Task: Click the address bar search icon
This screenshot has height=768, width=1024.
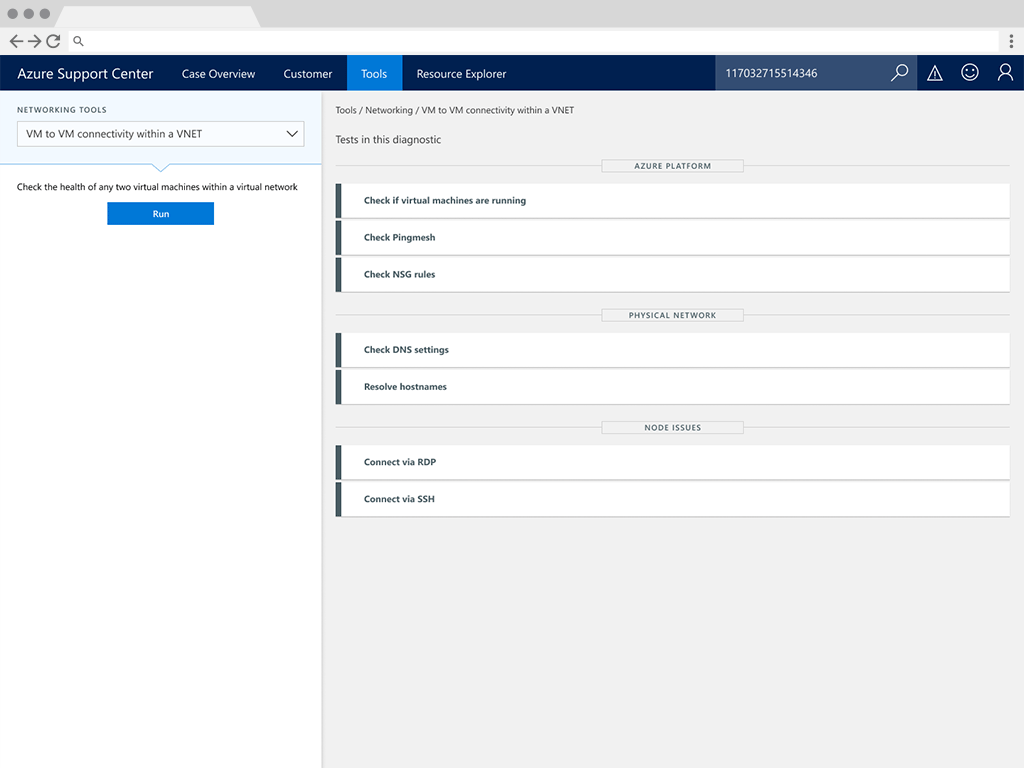Action: pyautogui.click(x=78, y=41)
